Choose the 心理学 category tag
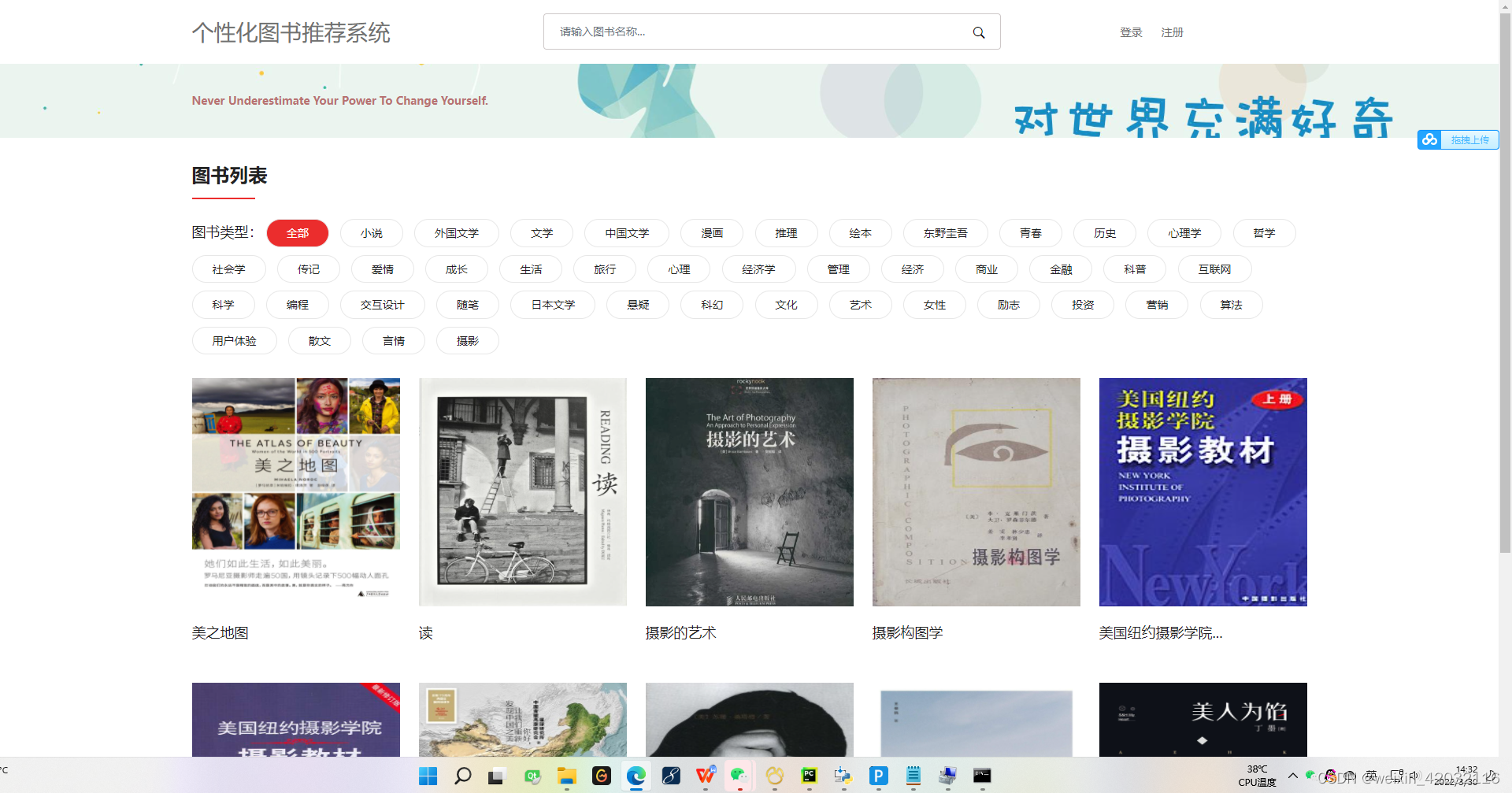 [x=1184, y=233]
